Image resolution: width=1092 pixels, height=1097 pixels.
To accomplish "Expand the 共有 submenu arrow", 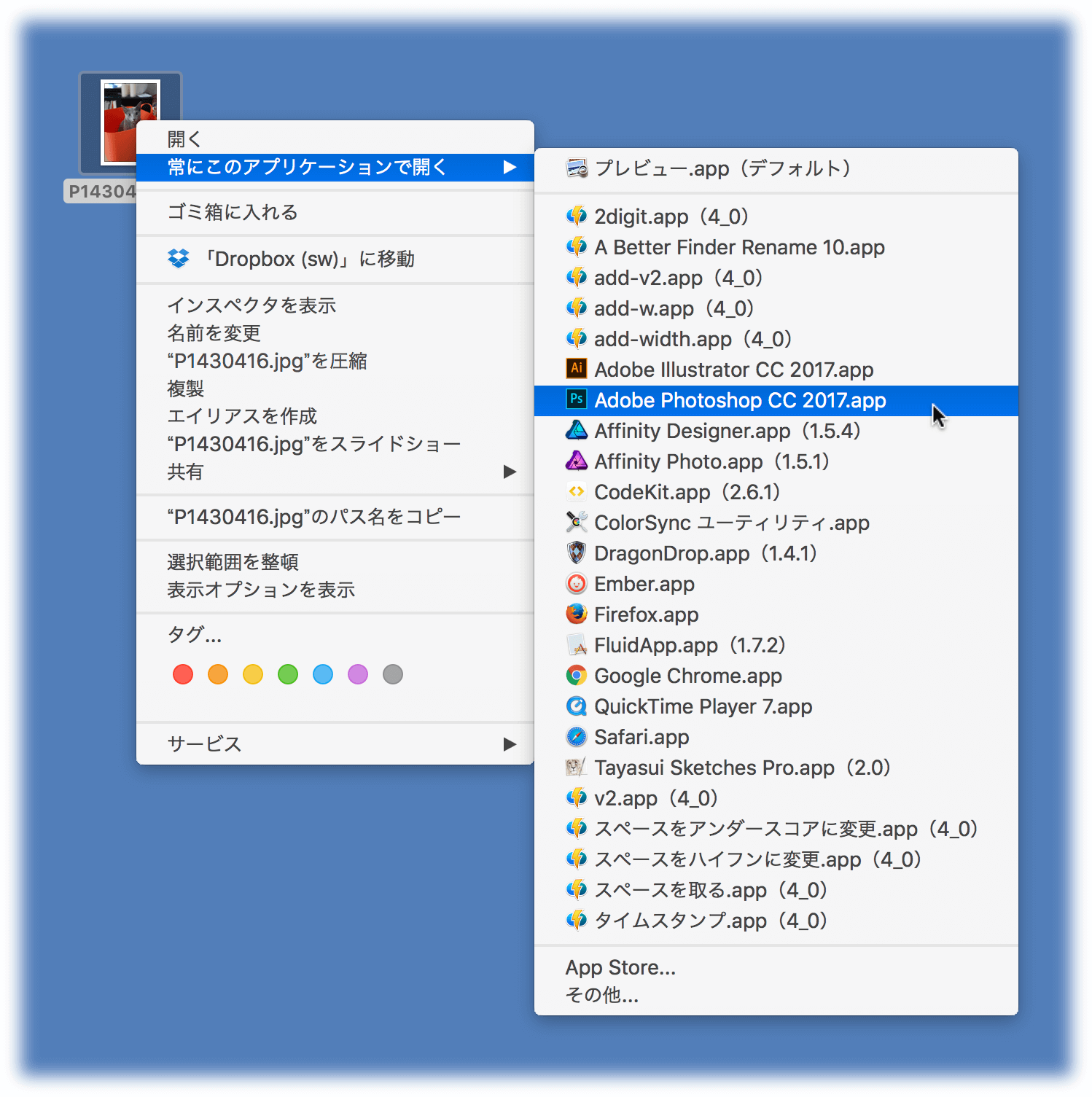I will click(510, 472).
